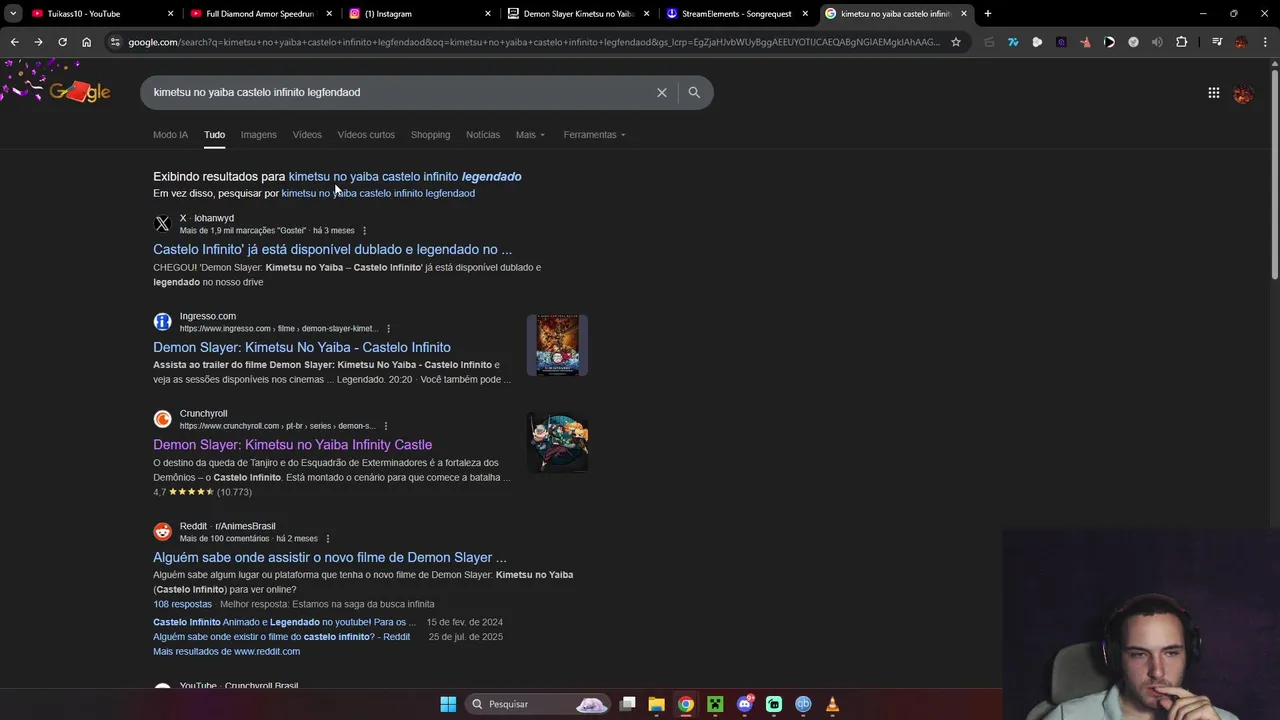Screen dimensions: 1280x720
Task: Open the Google account avatar
Action: tap(1243, 93)
